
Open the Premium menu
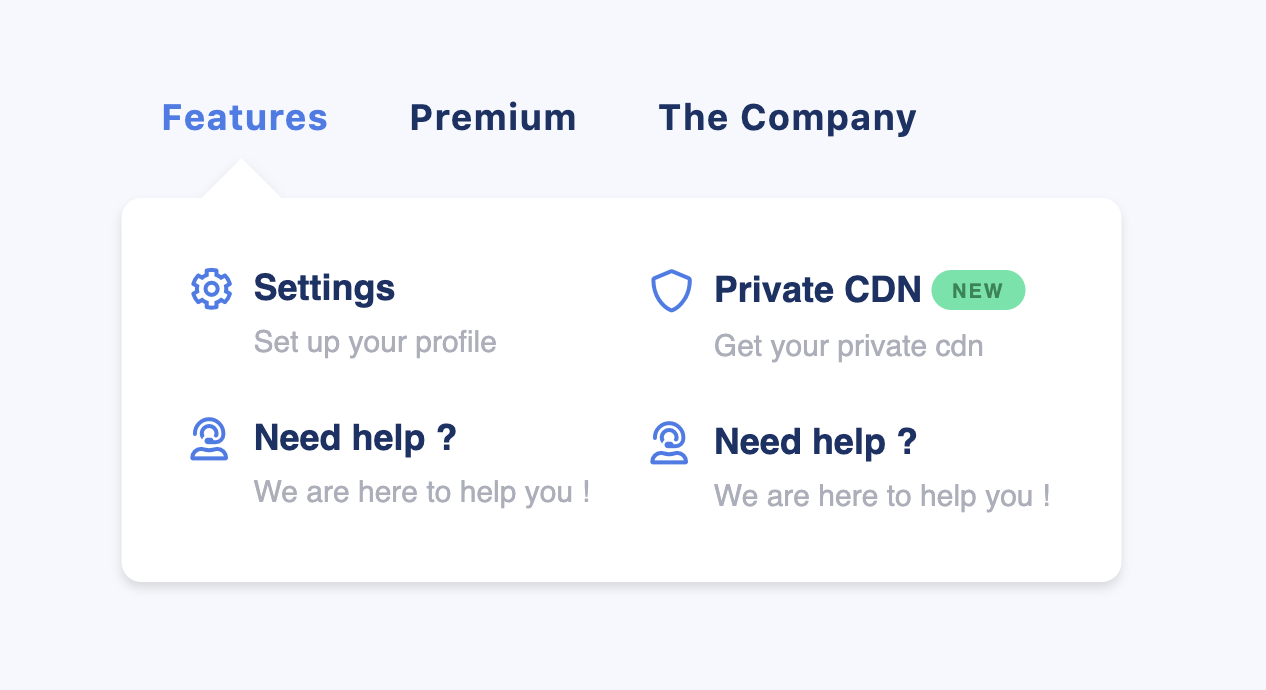[x=493, y=118]
